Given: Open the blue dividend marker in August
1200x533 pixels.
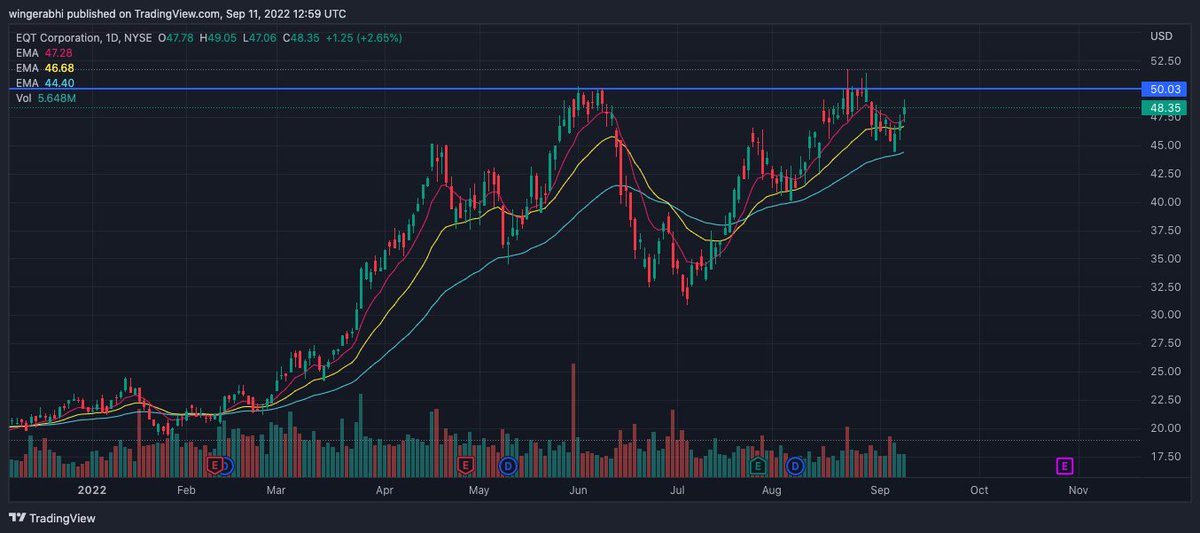Looking at the screenshot, I should (795, 465).
